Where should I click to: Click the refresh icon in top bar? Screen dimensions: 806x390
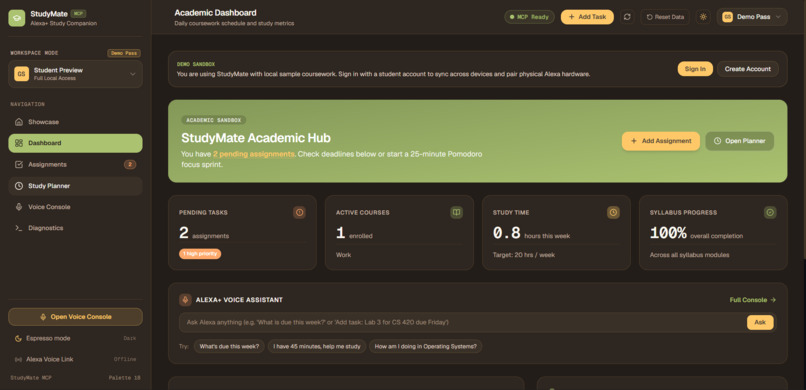tap(627, 17)
